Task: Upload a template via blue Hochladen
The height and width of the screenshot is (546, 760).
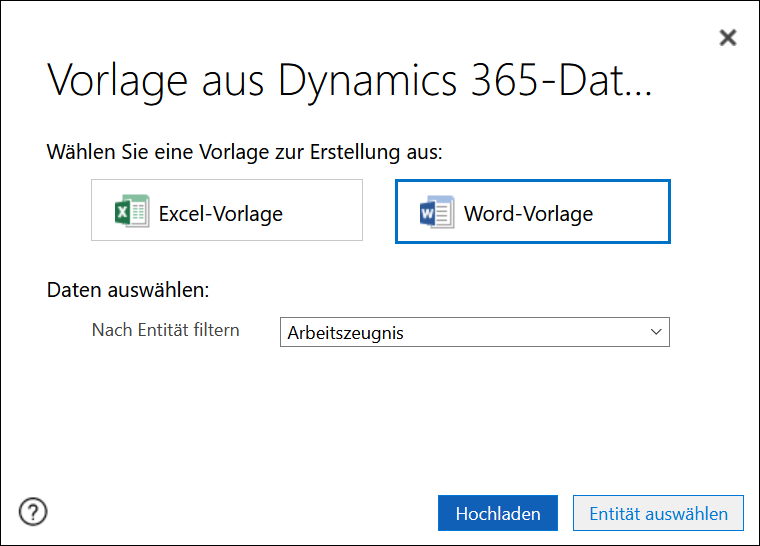Action: click(498, 513)
